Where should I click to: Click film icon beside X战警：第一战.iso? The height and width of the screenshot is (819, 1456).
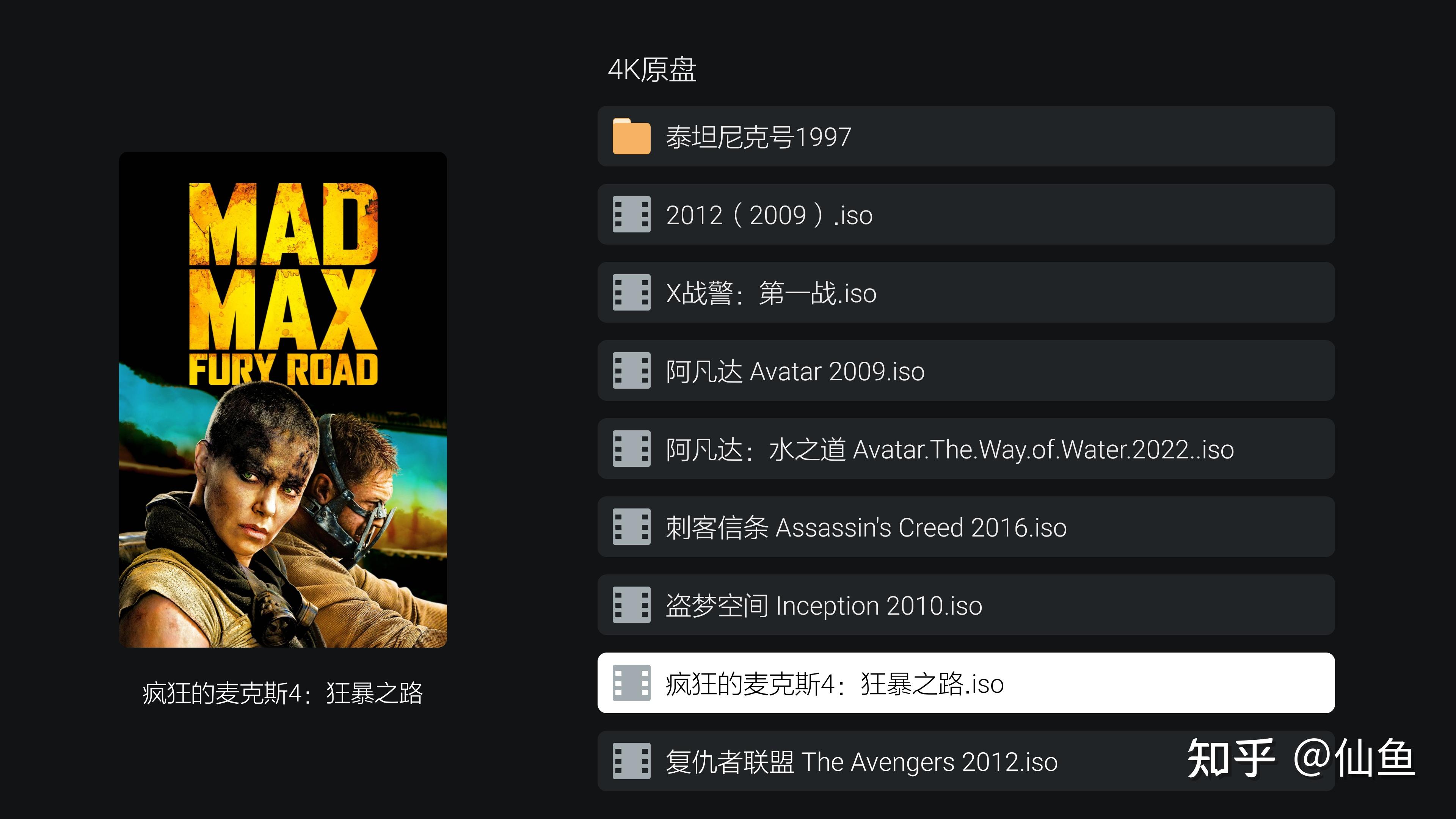pos(631,292)
